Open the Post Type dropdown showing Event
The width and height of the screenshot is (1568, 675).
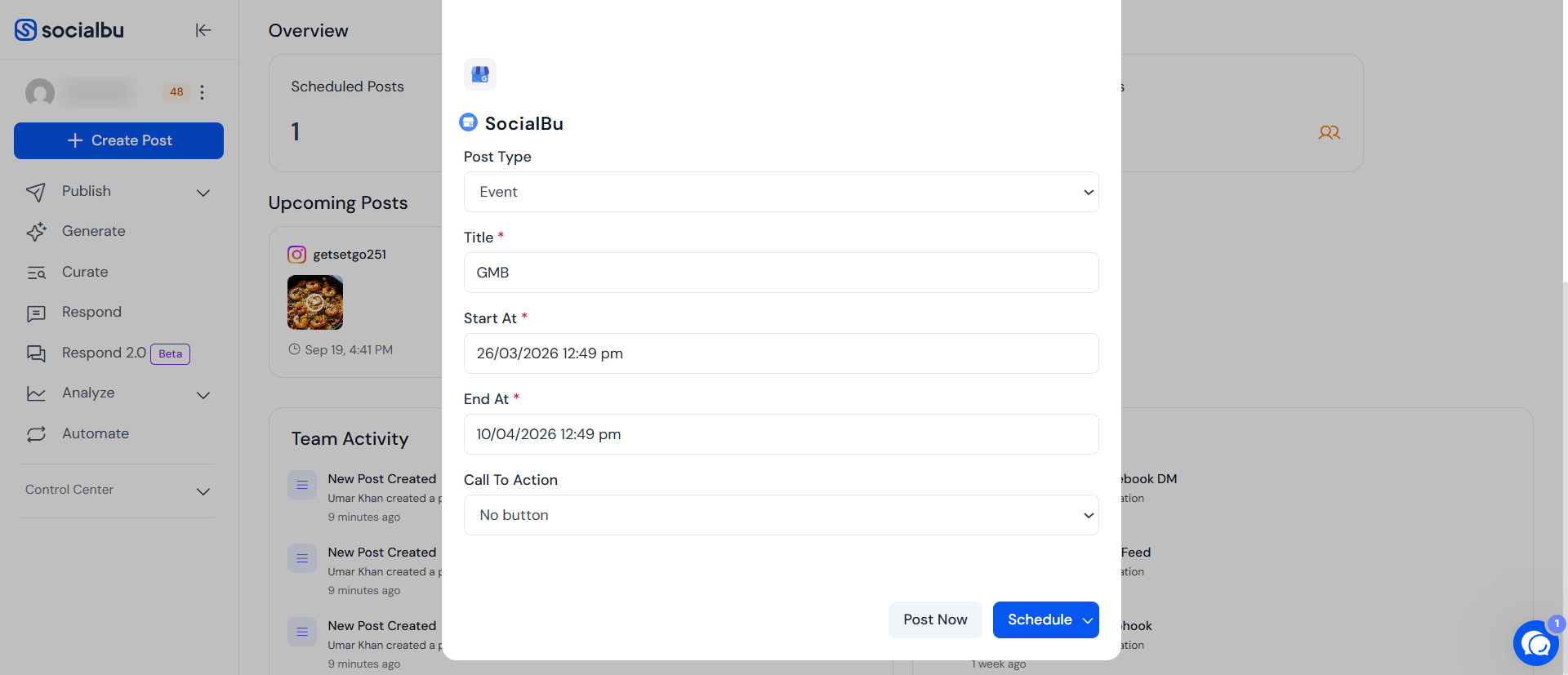click(x=781, y=192)
